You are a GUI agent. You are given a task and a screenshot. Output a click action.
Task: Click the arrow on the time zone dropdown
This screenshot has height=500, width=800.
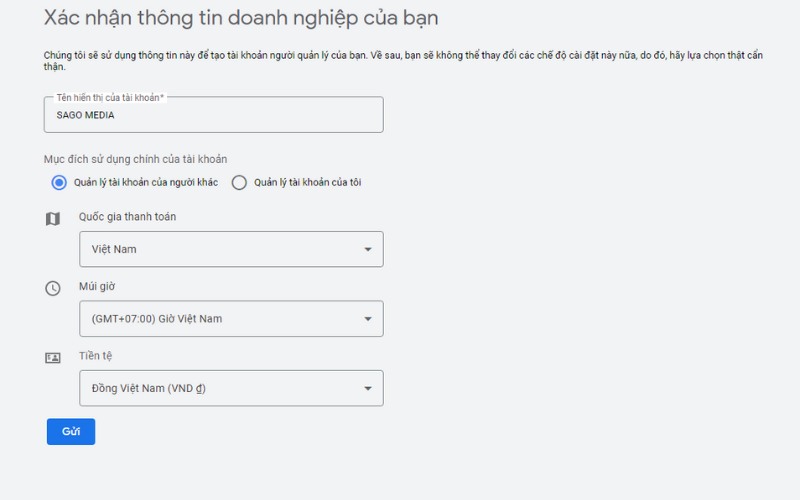click(367, 319)
